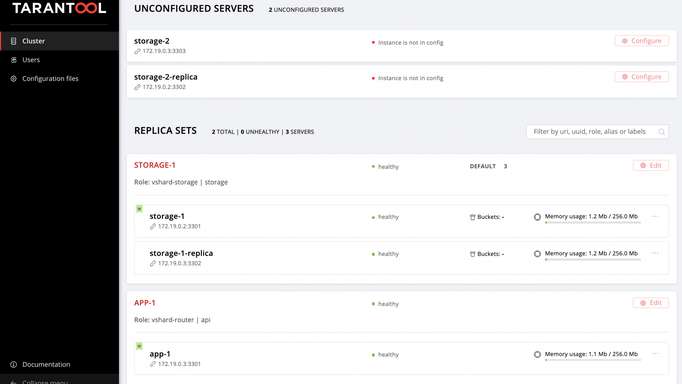Click the 'Role: vshard-storage | storage' text
The image size is (682, 384).
point(181,182)
